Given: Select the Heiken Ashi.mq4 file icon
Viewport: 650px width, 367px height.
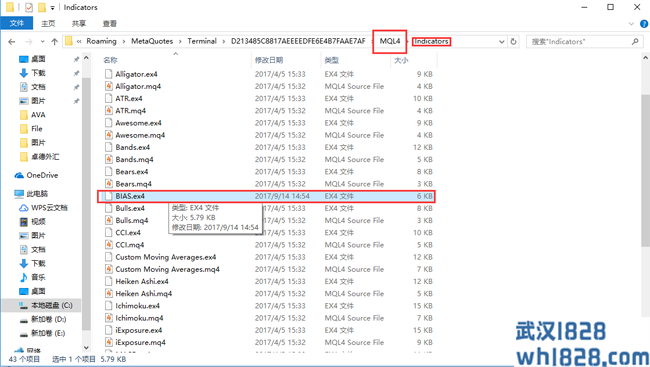Looking at the screenshot, I should click(x=108, y=294).
